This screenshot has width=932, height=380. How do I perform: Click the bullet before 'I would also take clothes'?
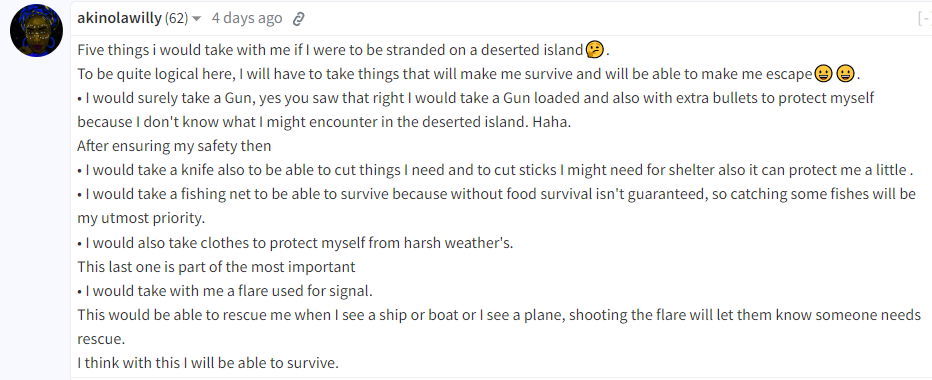[80, 243]
